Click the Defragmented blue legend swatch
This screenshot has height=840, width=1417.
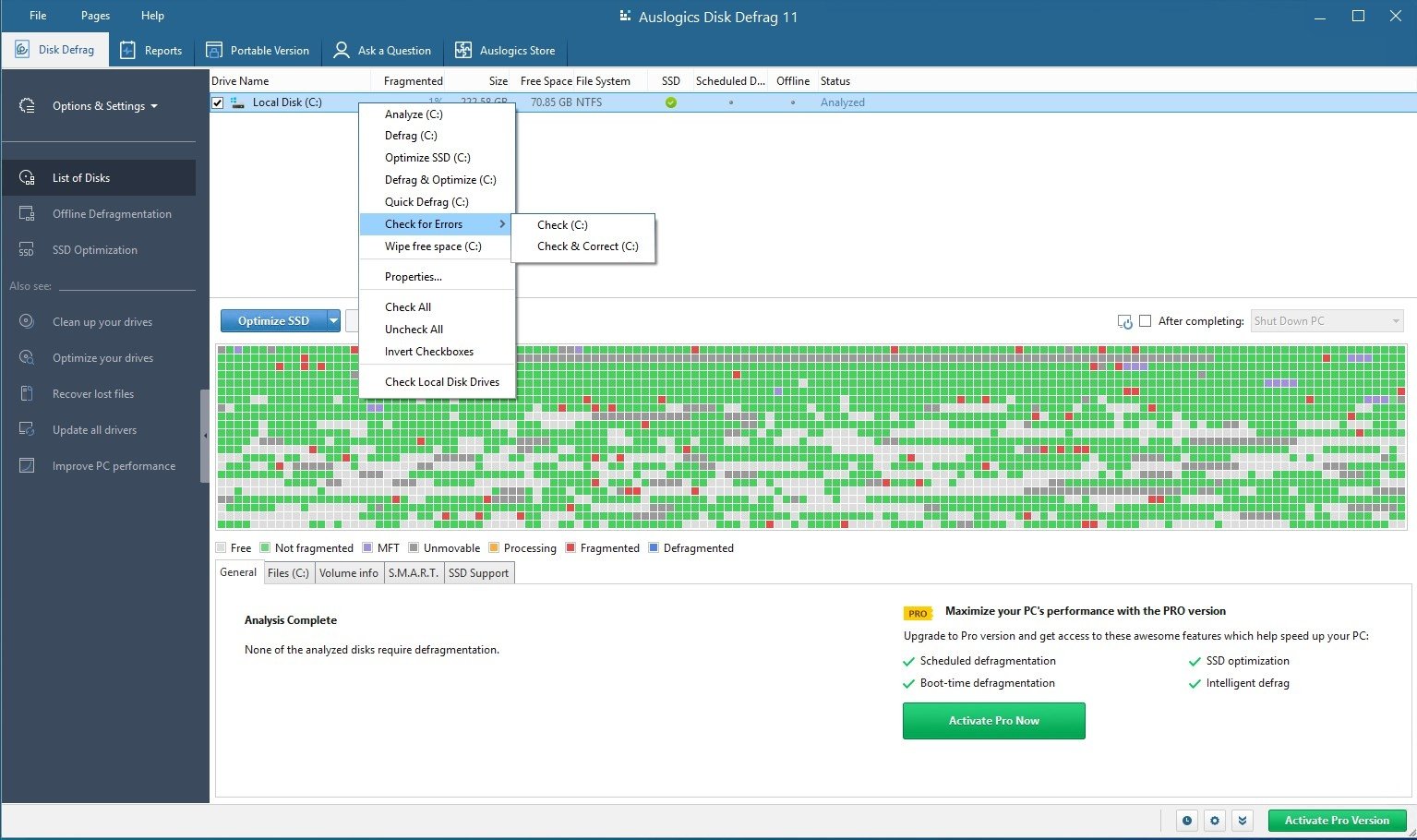[654, 547]
